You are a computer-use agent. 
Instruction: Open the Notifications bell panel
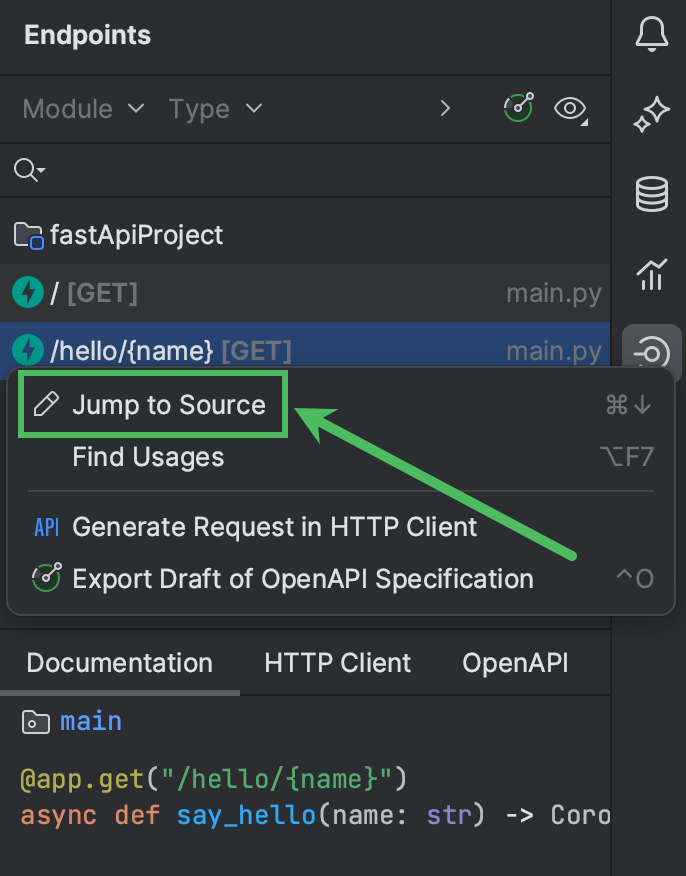(651, 33)
